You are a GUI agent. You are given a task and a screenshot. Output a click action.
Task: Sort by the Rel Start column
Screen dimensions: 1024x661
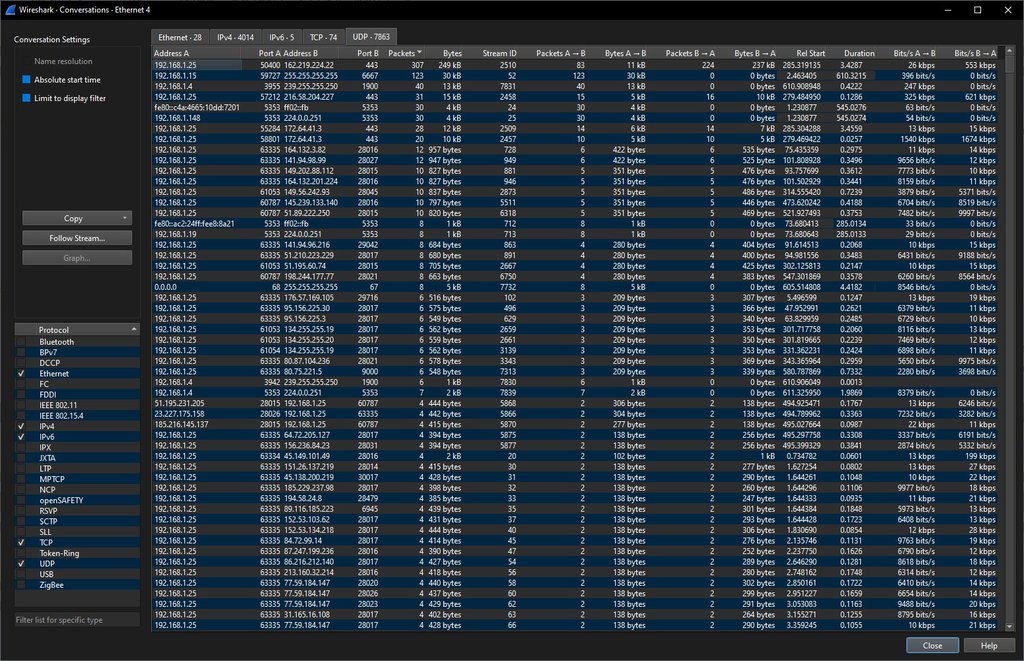coord(802,53)
